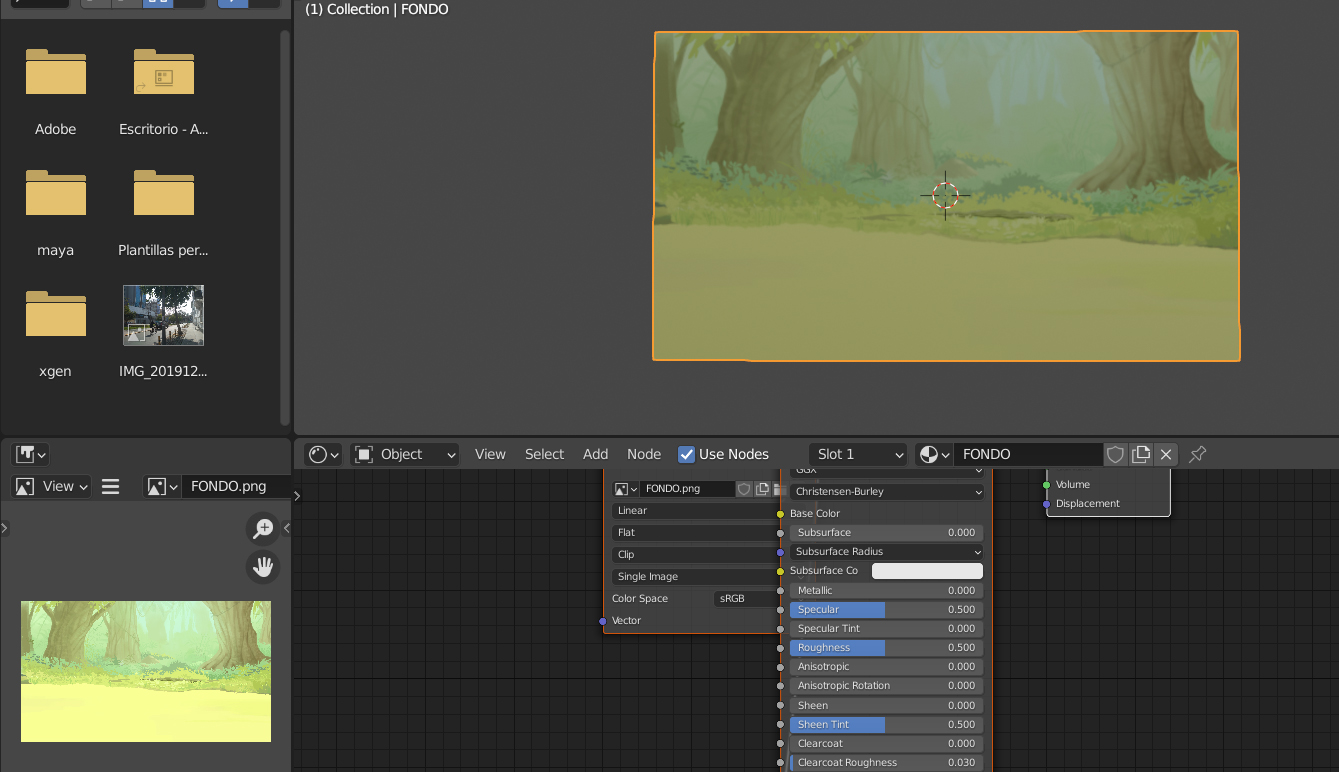Open the image editor View mode dropdown

click(x=52, y=487)
